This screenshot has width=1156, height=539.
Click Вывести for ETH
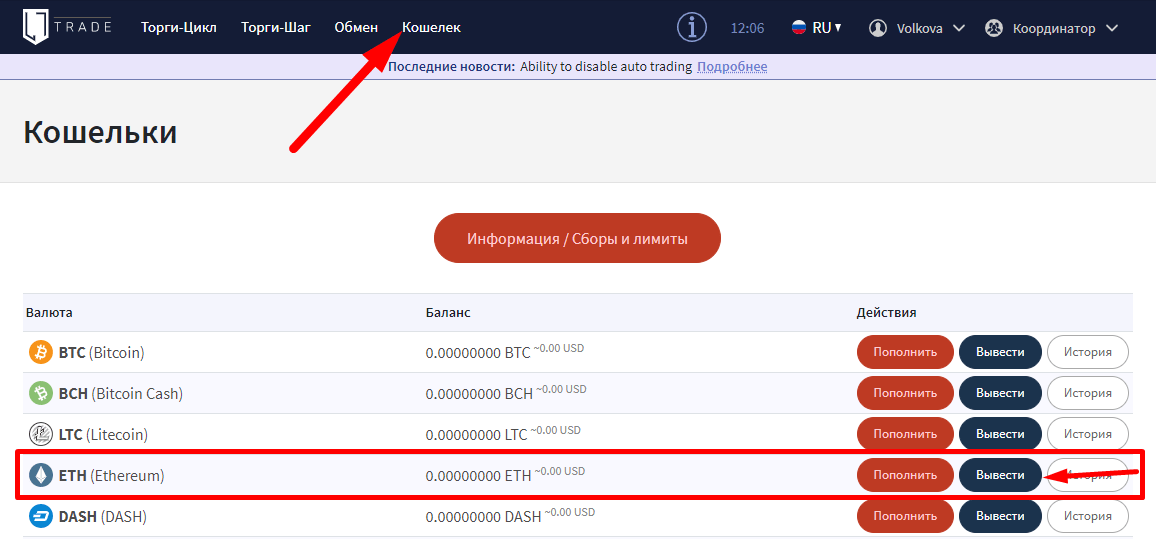[1000, 475]
